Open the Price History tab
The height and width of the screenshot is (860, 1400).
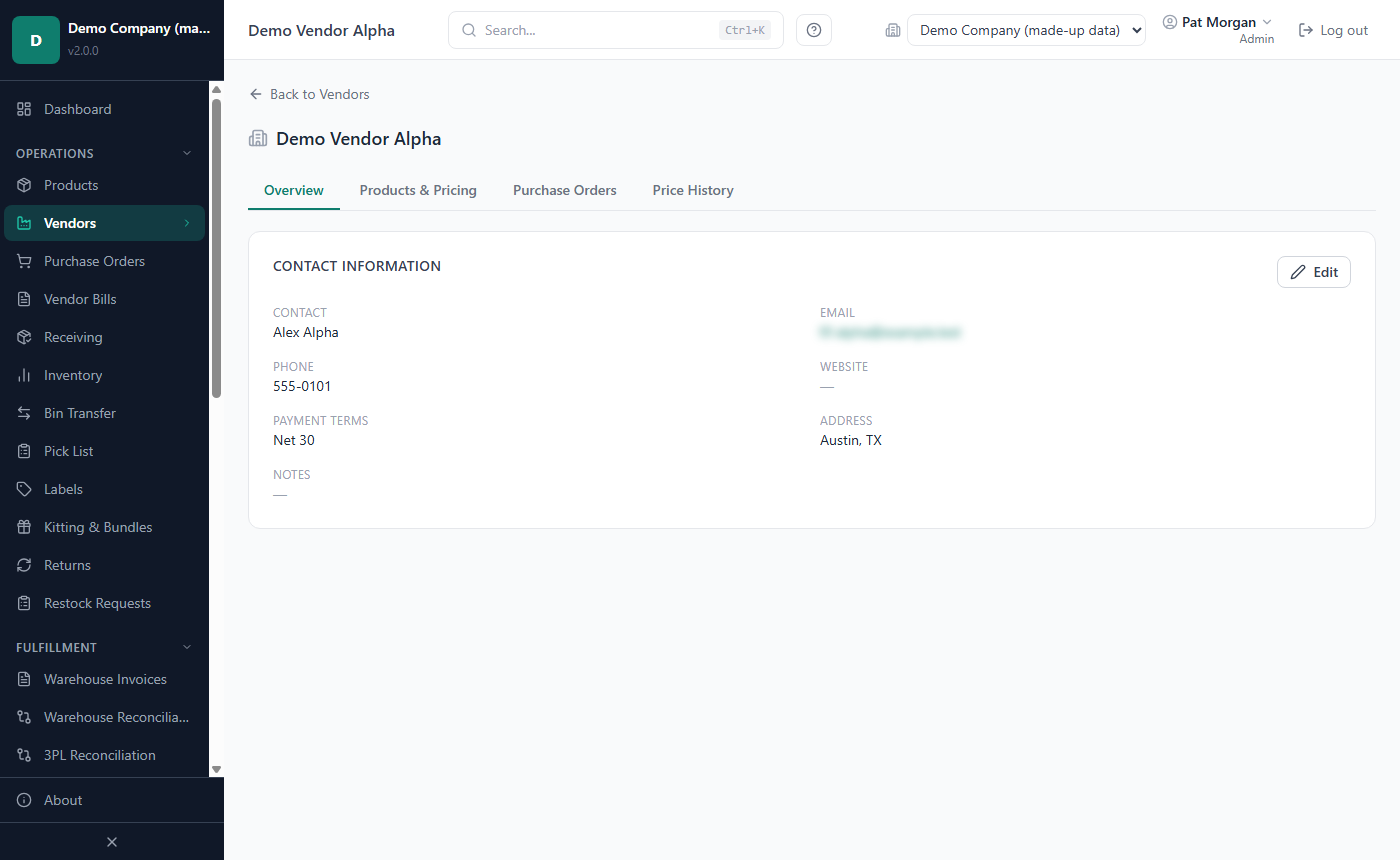click(x=693, y=190)
